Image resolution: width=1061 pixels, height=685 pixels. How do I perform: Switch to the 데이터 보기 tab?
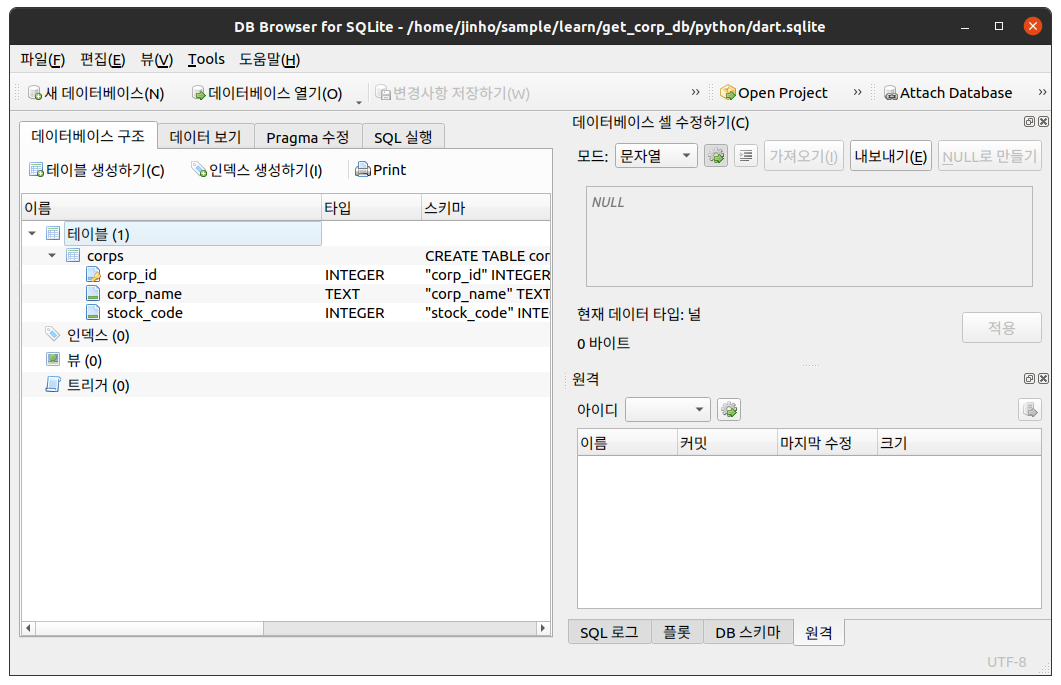coord(206,137)
